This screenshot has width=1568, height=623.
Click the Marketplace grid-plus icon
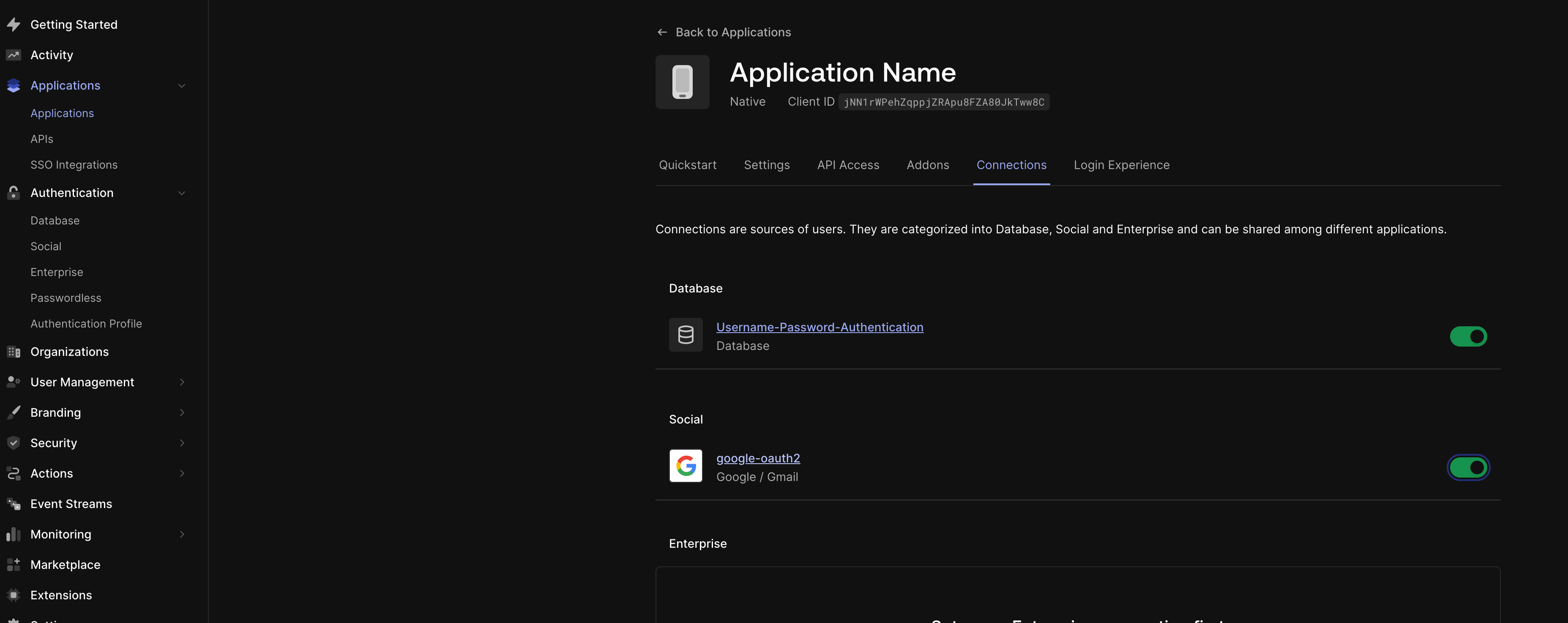[14, 565]
